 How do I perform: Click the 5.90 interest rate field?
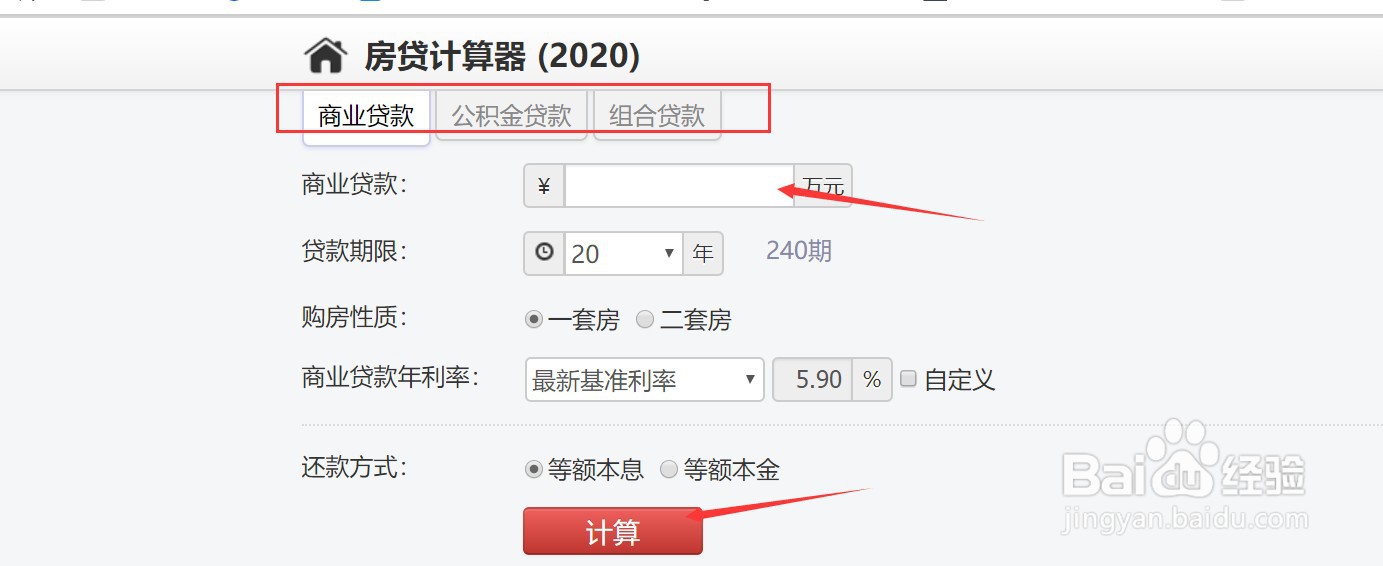tap(813, 380)
